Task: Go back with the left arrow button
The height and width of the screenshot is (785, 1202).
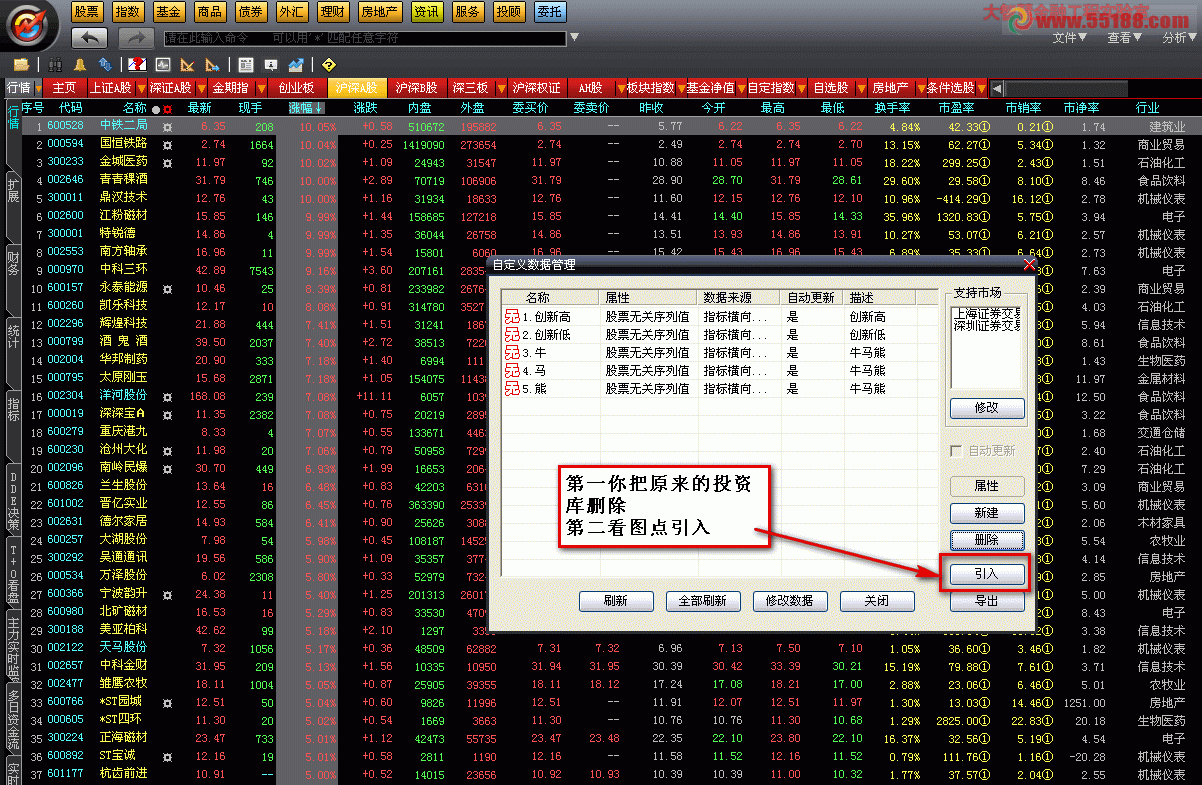Action: pos(90,38)
